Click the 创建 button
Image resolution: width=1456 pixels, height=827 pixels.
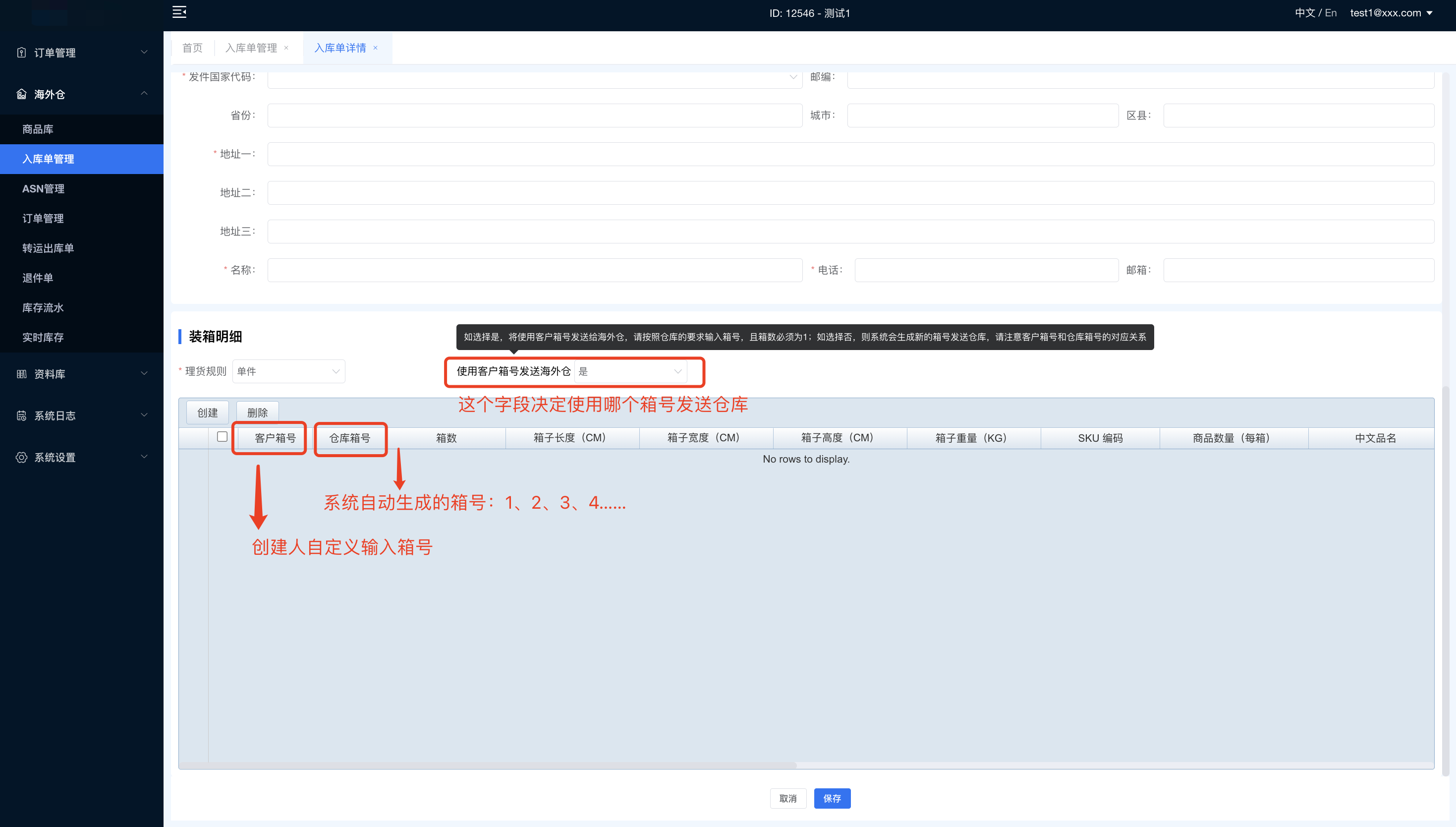[x=207, y=413]
